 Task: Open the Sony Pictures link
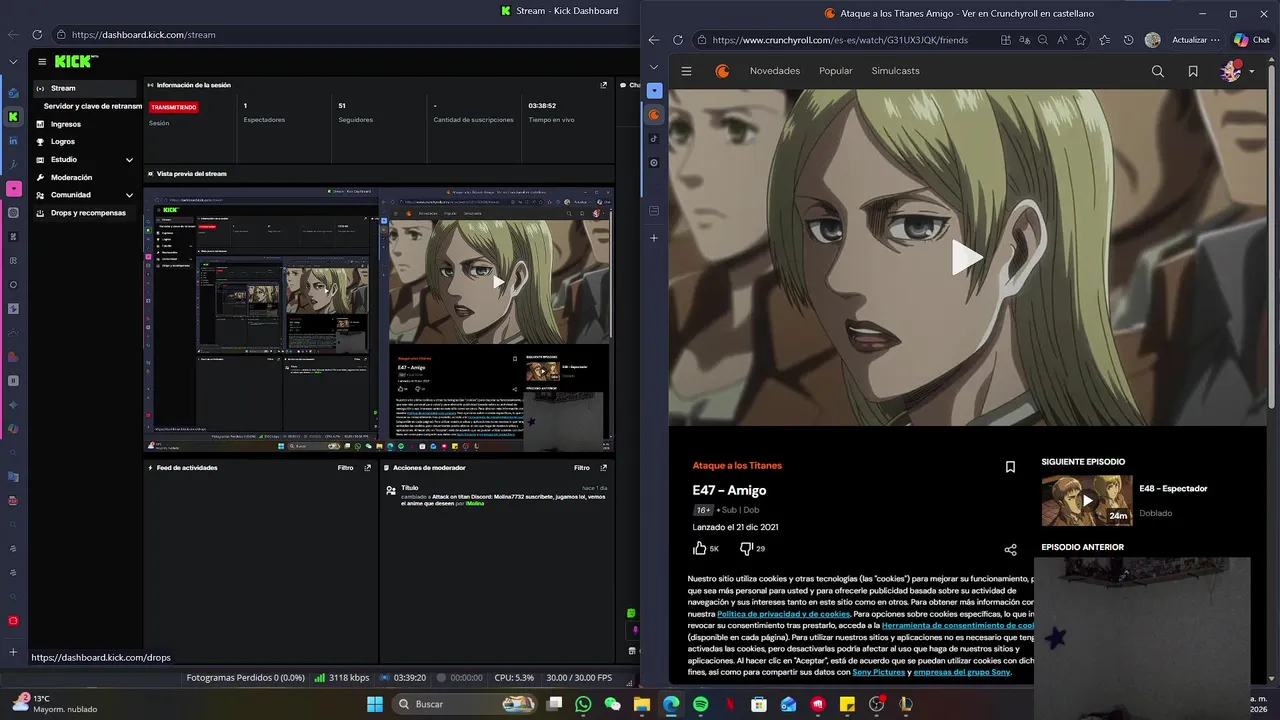click(878, 672)
